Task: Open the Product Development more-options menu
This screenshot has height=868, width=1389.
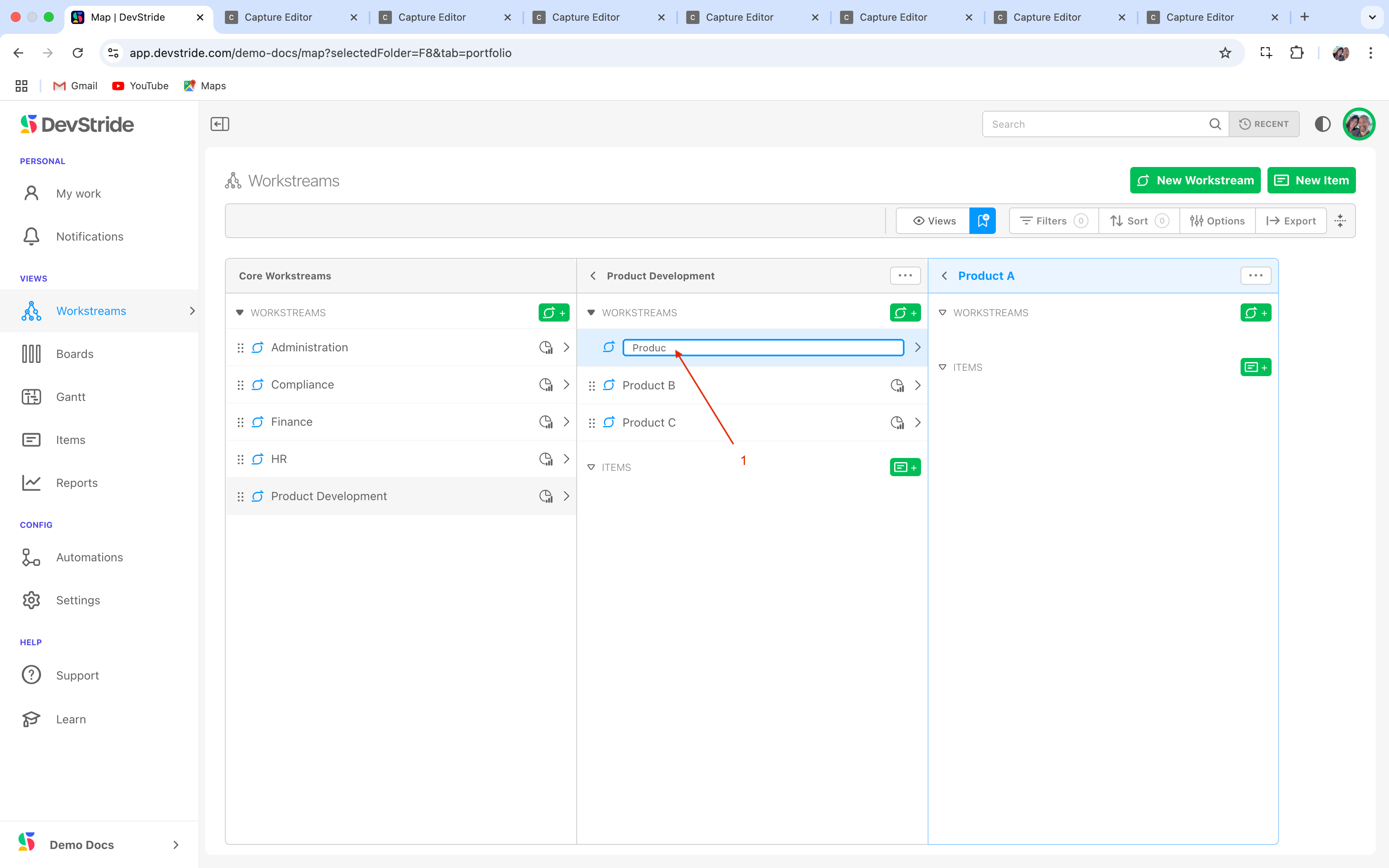Action: click(x=905, y=276)
